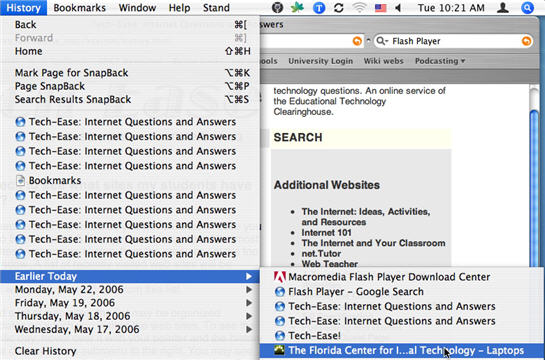Click the History menu title
The image size is (545, 360).
click(24, 8)
